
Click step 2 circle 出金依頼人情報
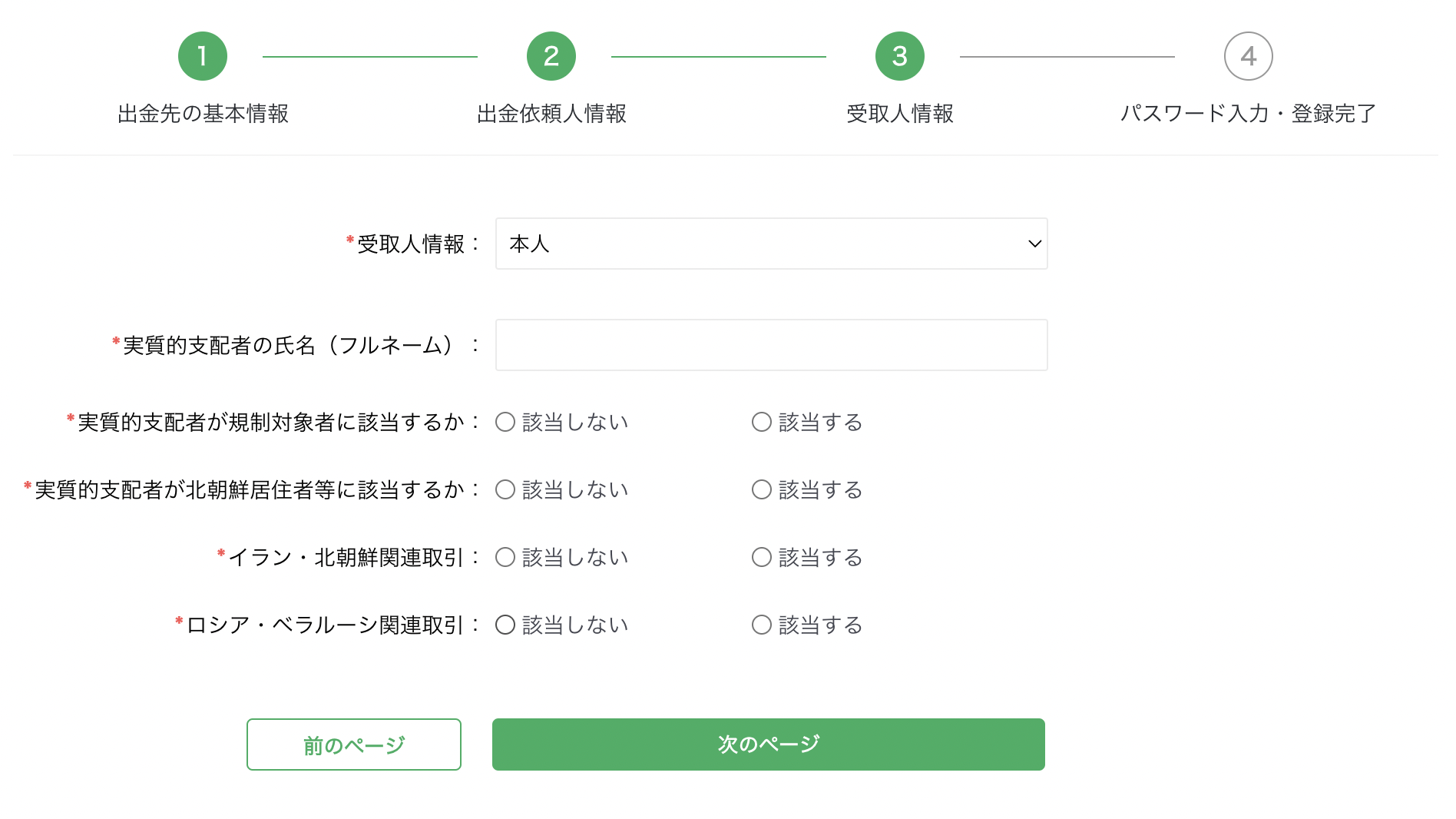tap(551, 56)
